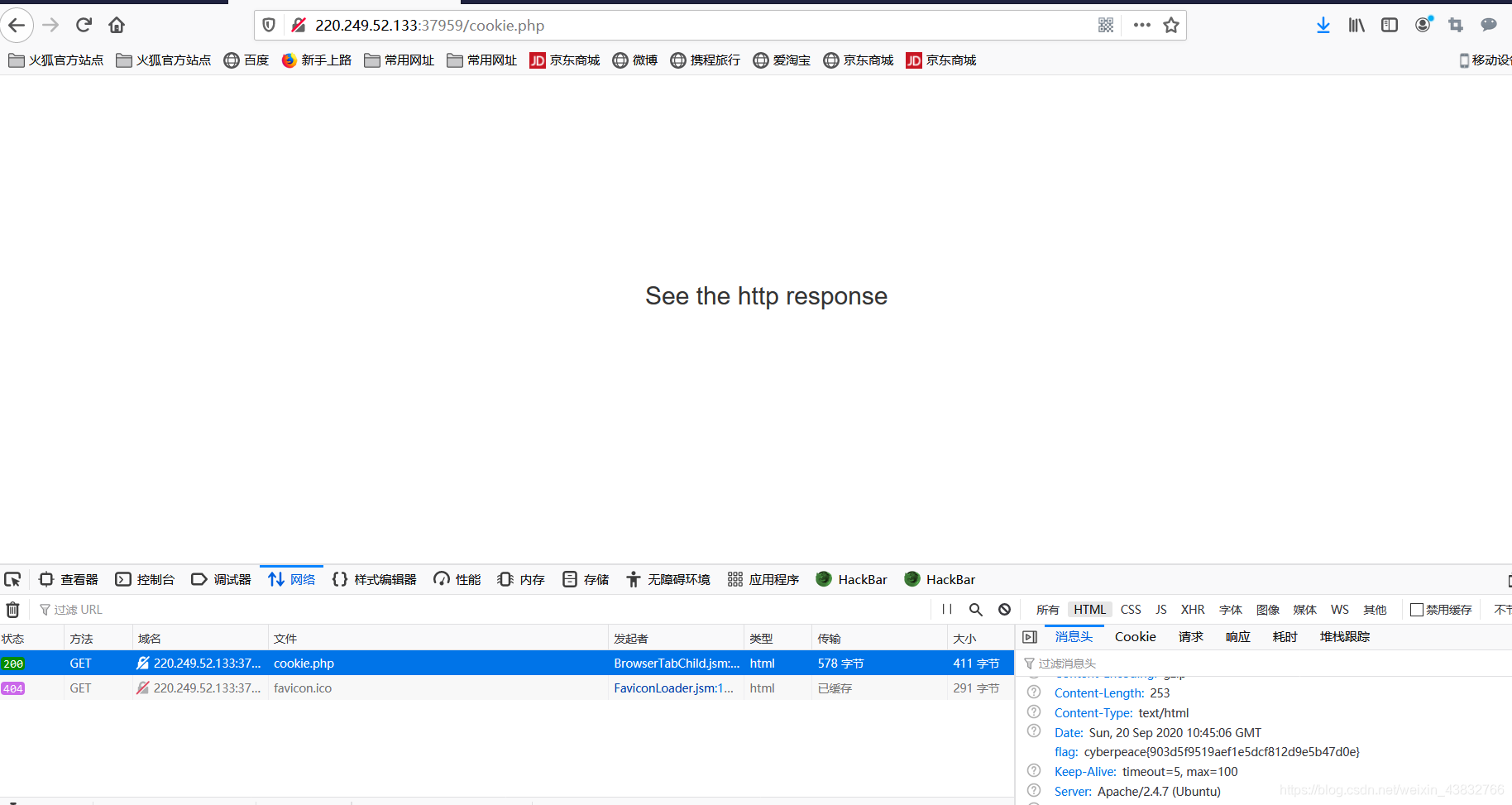Clear the network request list
The image size is (1512, 805).
point(12,610)
